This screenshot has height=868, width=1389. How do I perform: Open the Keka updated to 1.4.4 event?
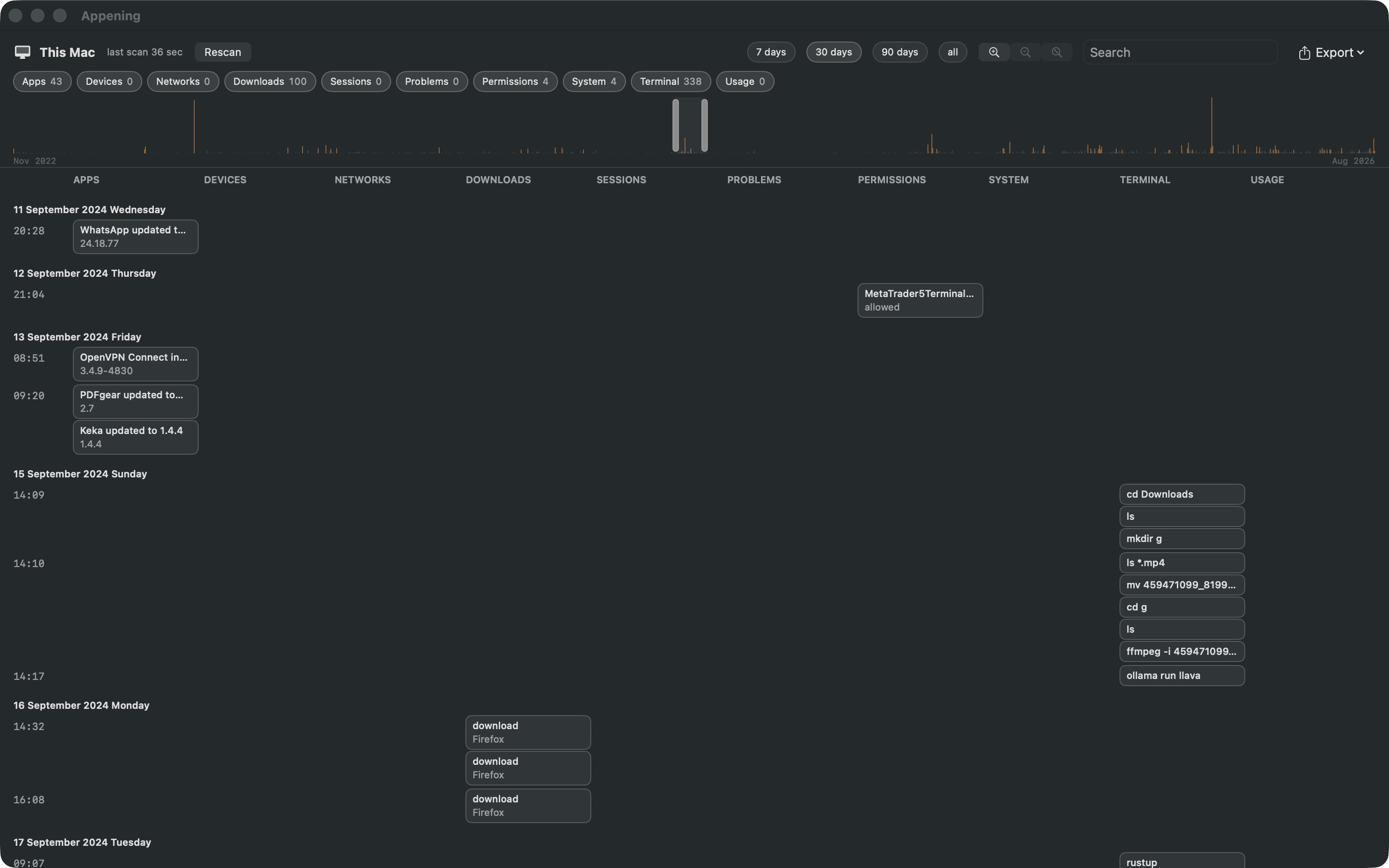136,437
